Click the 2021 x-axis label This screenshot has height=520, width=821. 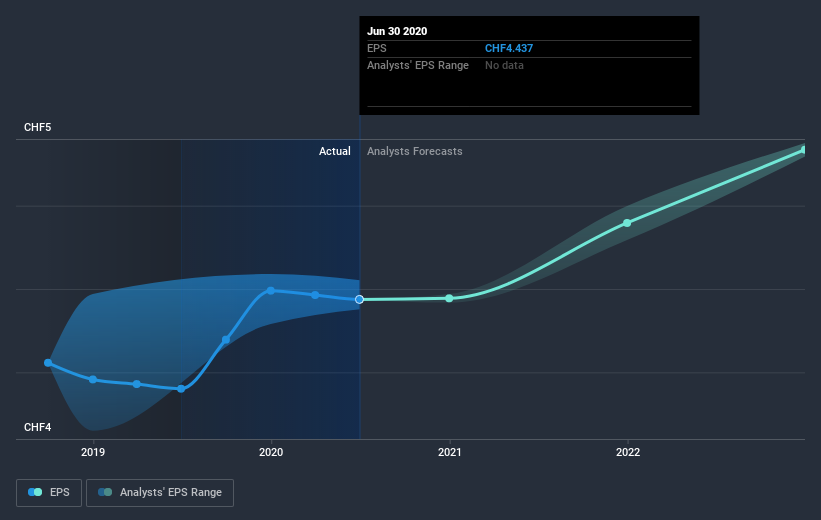(450, 452)
